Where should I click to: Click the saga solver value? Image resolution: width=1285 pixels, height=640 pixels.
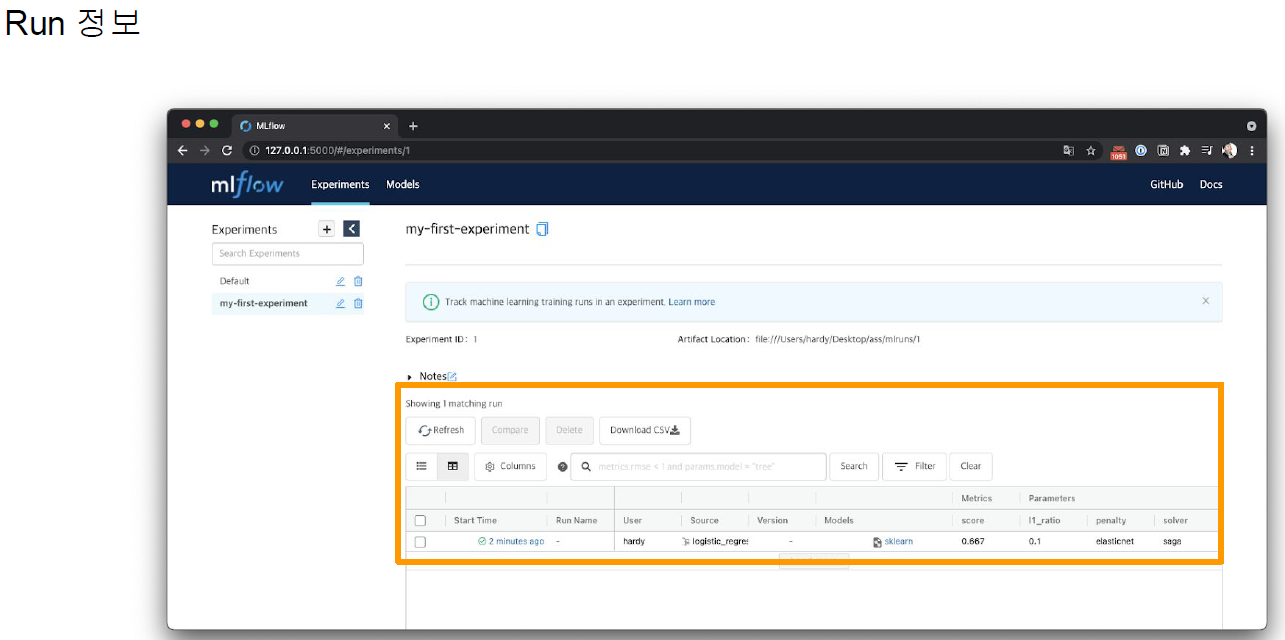click(x=1172, y=542)
